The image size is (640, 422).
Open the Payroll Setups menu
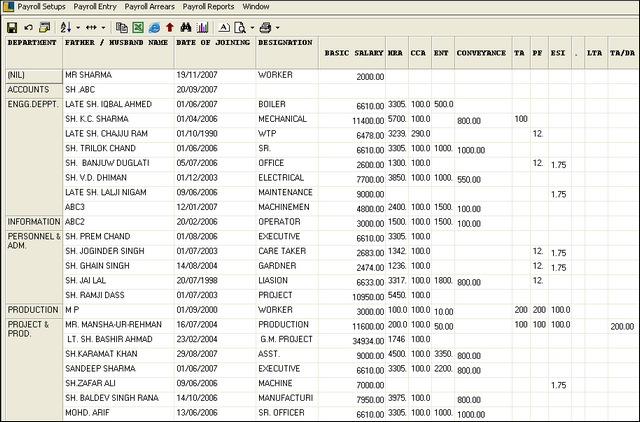coord(41,7)
